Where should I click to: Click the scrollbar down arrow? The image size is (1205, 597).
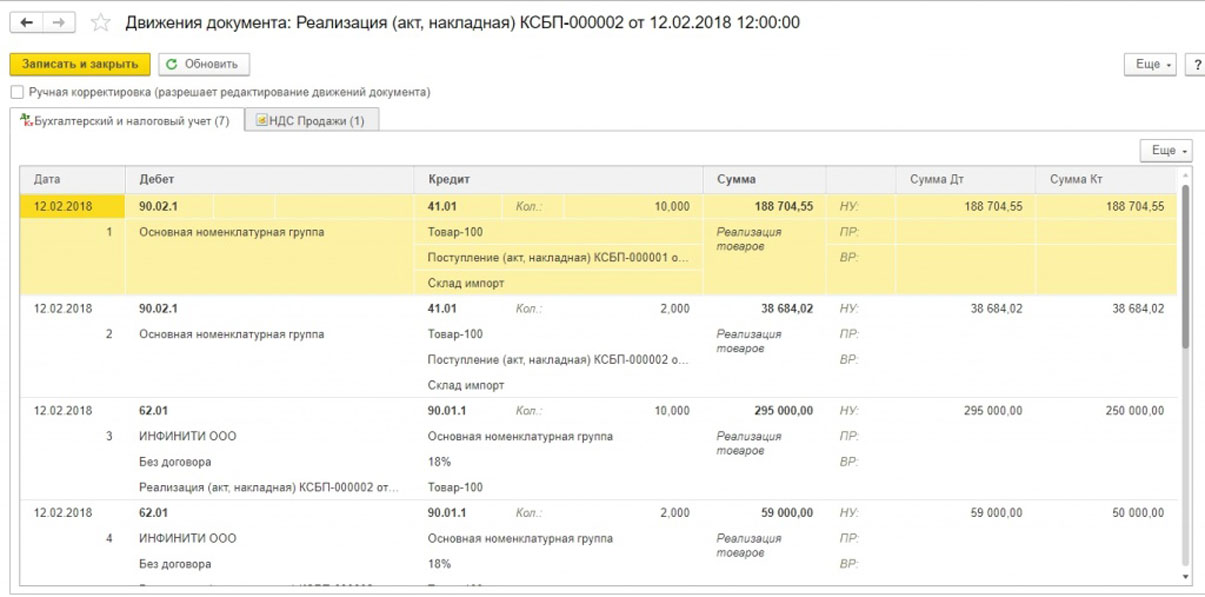click(x=1187, y=577)
